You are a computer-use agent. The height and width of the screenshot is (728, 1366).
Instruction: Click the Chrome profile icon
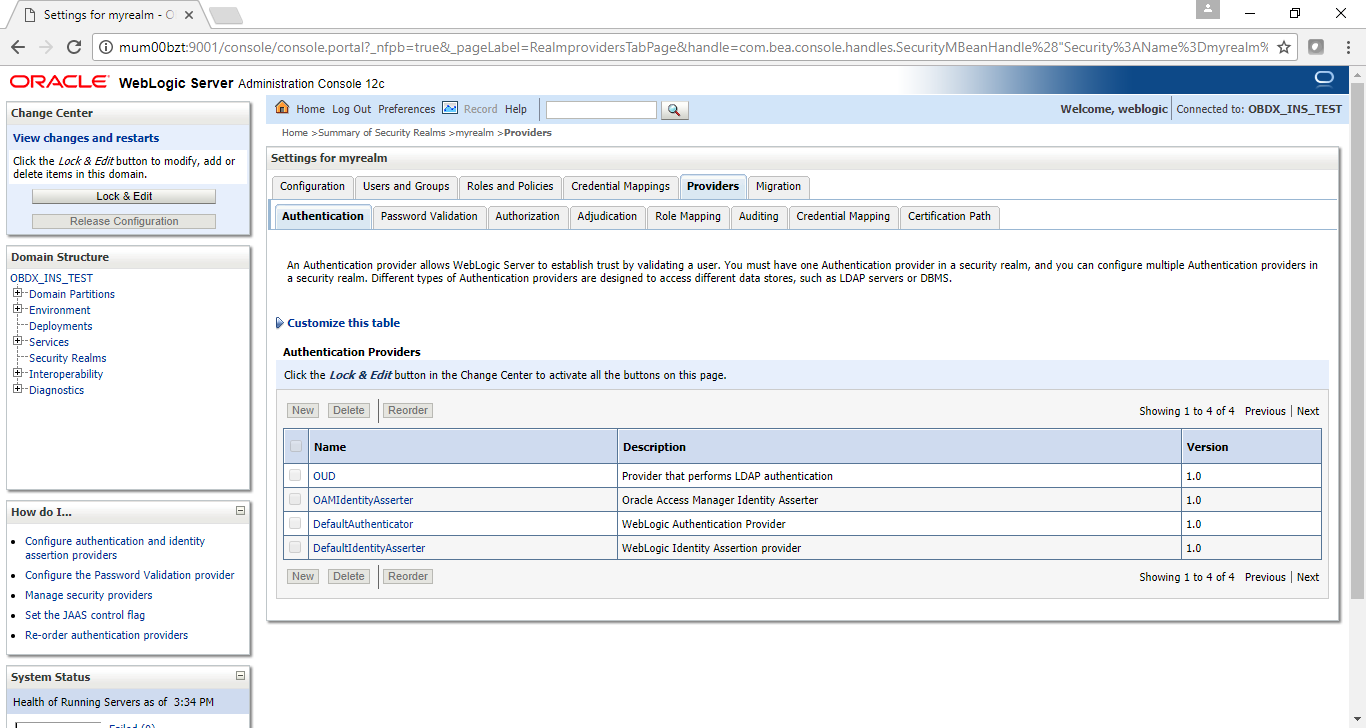tap(1208, 9)
